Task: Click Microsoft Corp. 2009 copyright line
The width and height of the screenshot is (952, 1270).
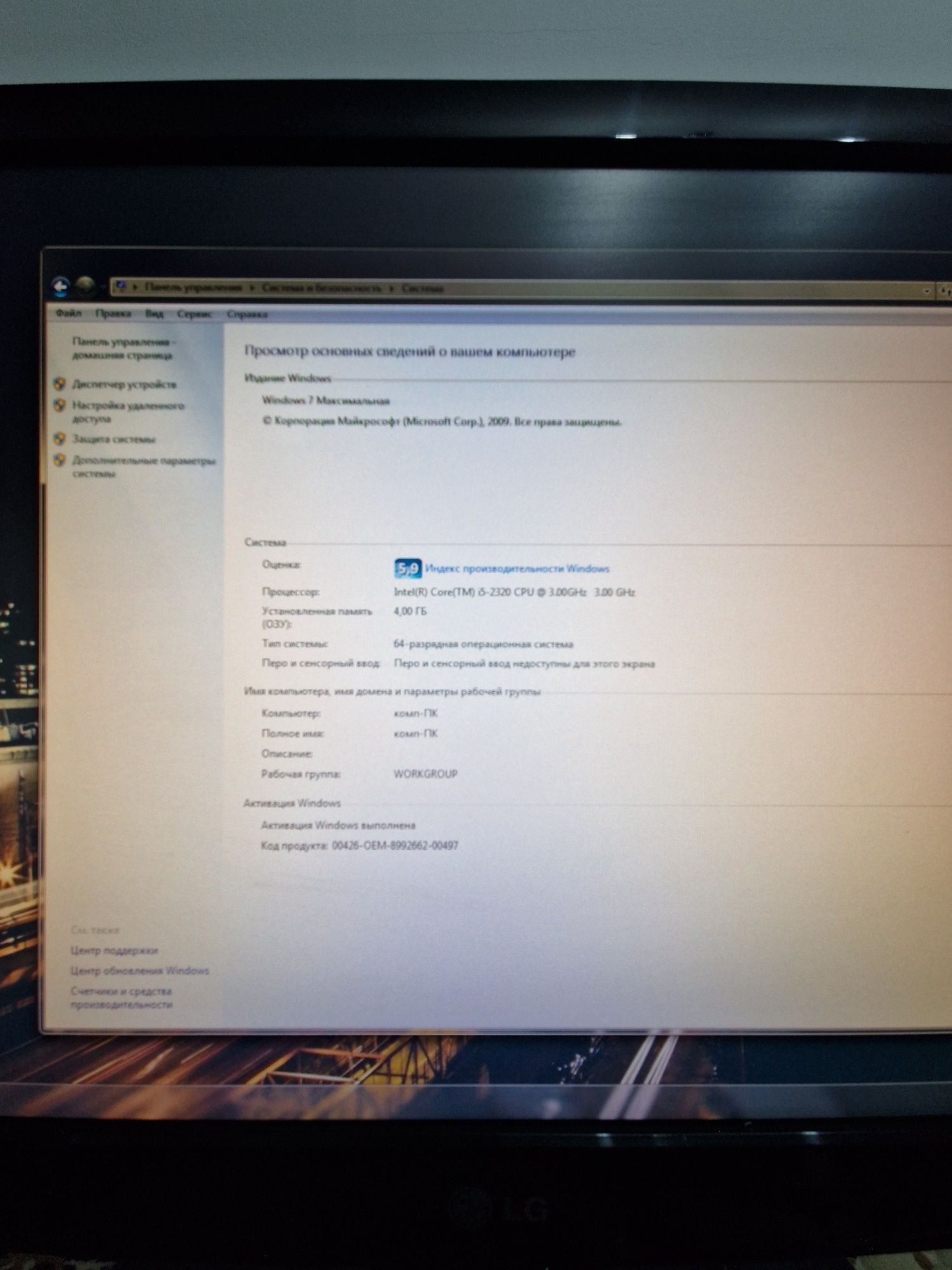Action: click(442, 421)
